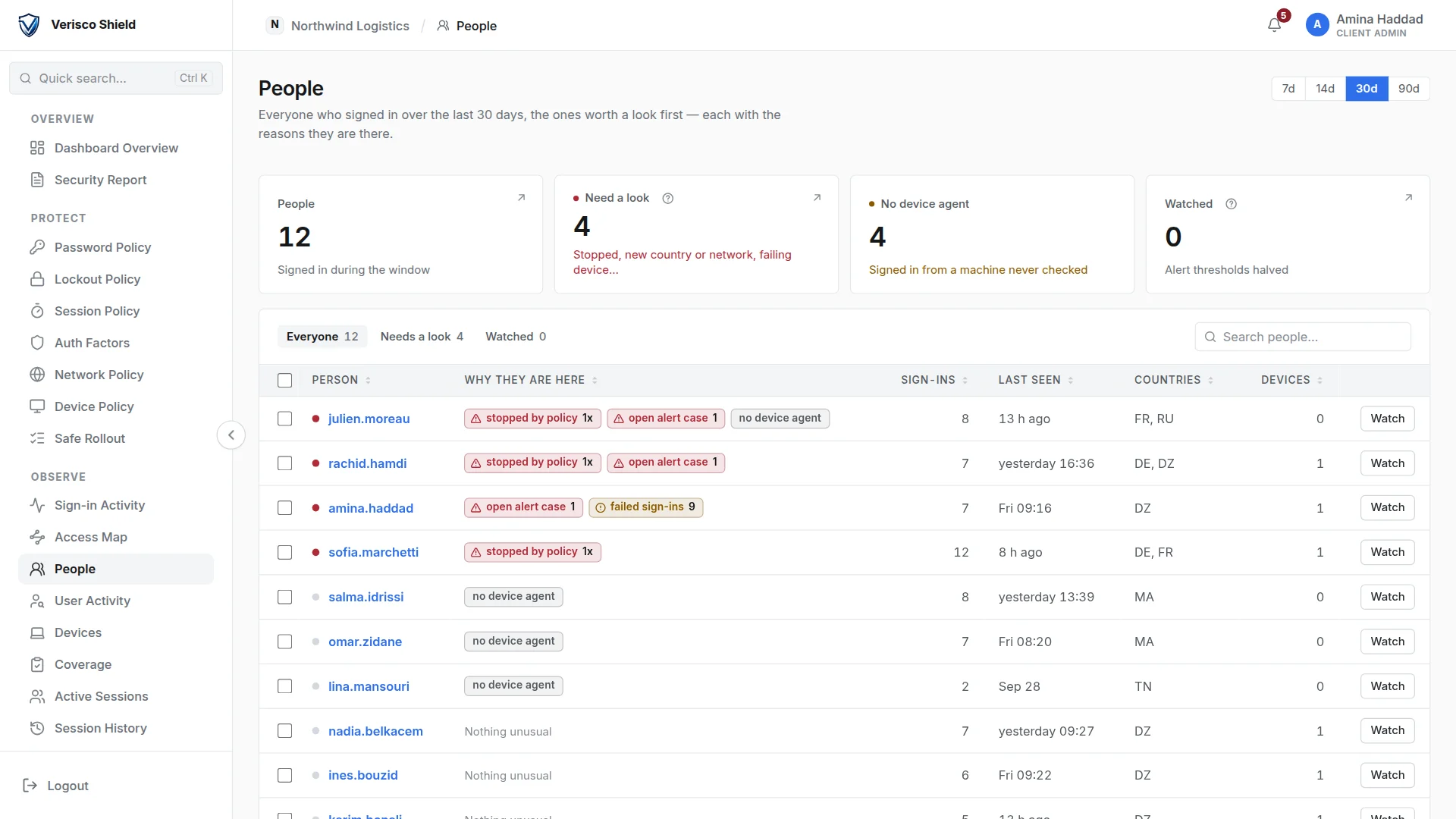The height and width of the screenshot is (819, 1456).
Task: Open Session History in the sidebar
Action: point(115,728)
